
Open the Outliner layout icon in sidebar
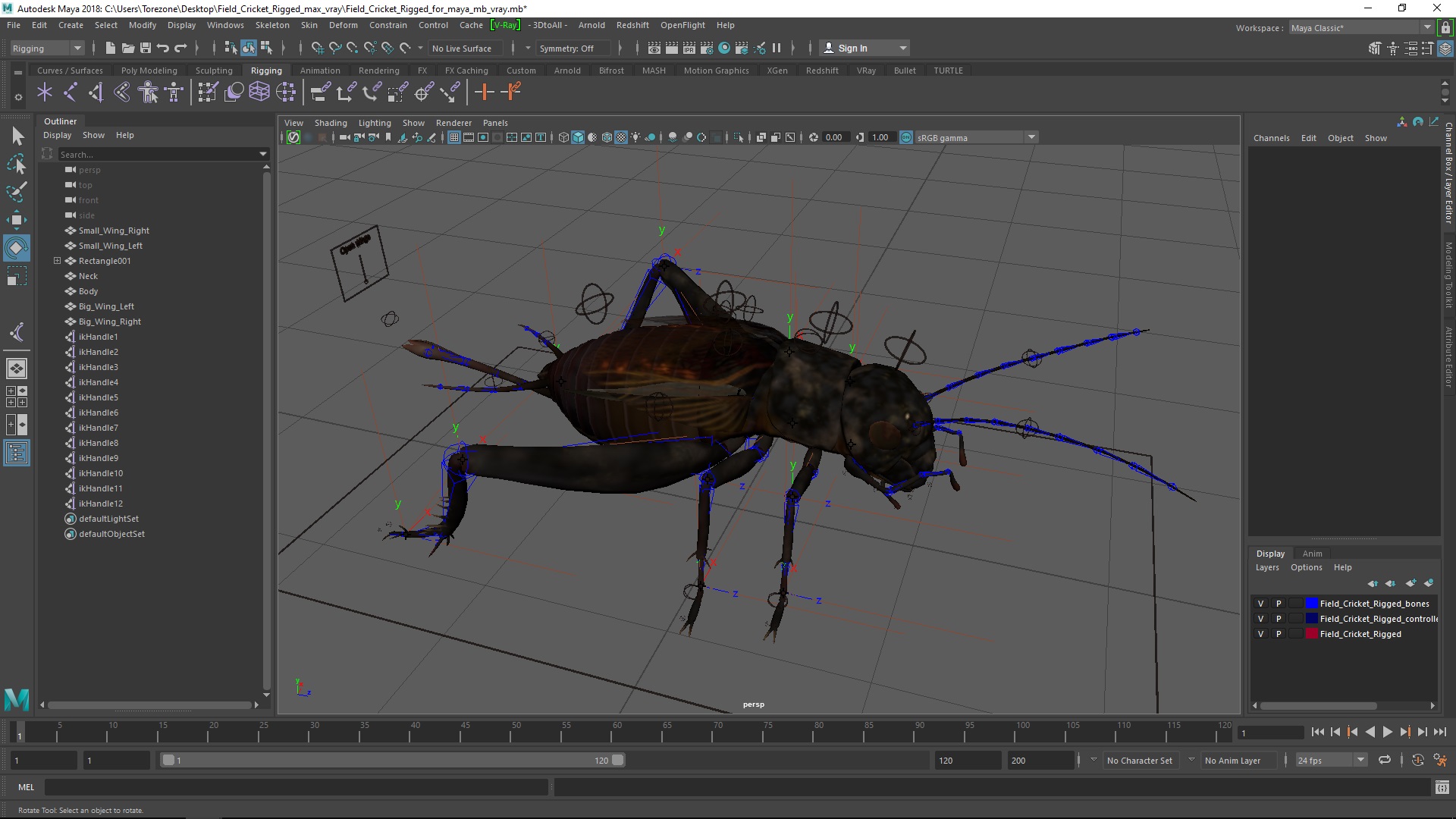pos(17,453)
